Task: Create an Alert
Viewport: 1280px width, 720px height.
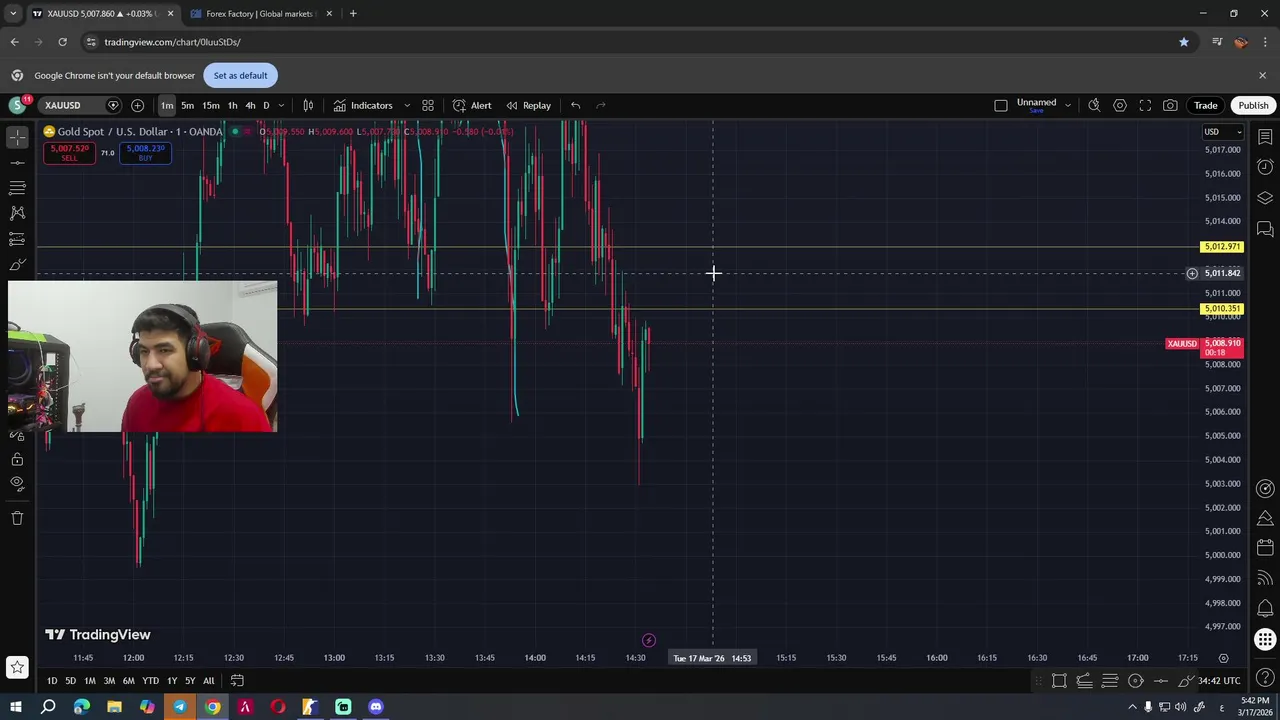Action: [x=472, y=105]
